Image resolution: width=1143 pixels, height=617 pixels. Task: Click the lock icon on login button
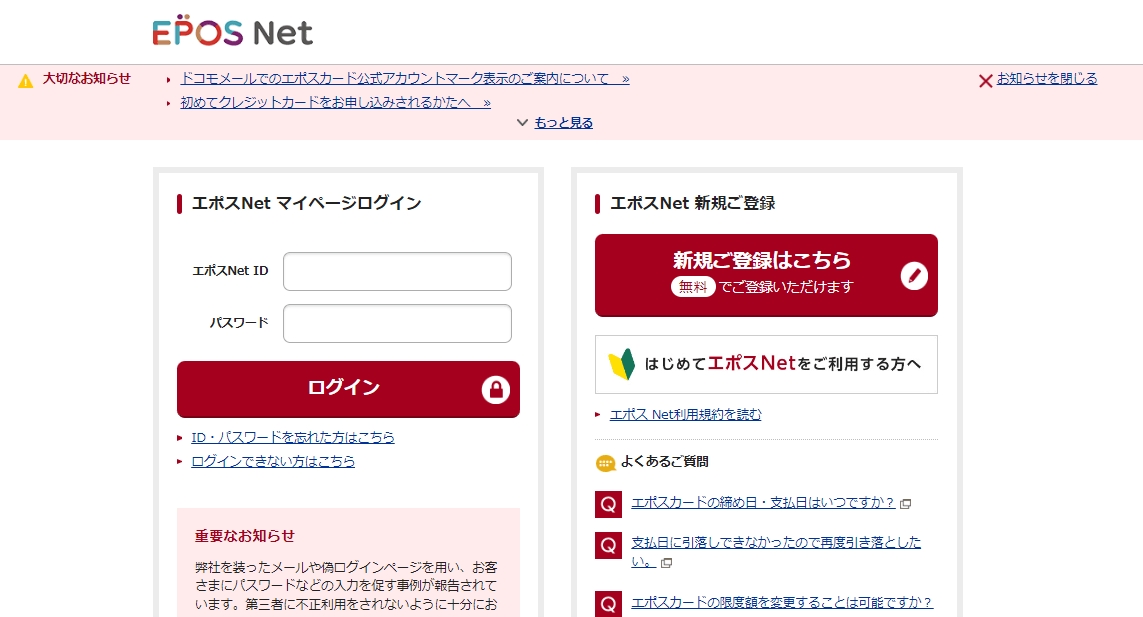coord(496,389)
